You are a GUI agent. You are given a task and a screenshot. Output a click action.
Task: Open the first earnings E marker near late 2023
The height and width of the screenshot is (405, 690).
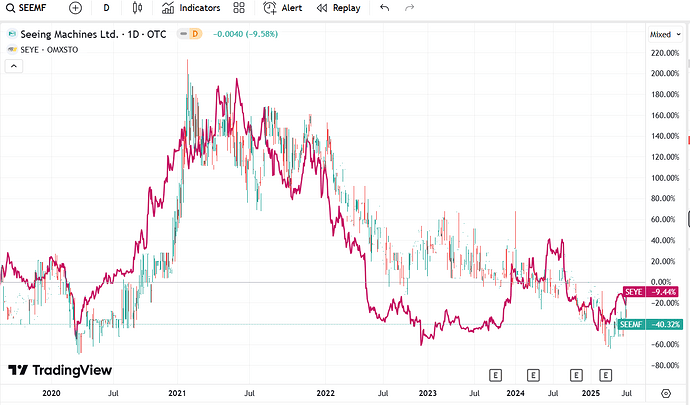pos(495,375)
